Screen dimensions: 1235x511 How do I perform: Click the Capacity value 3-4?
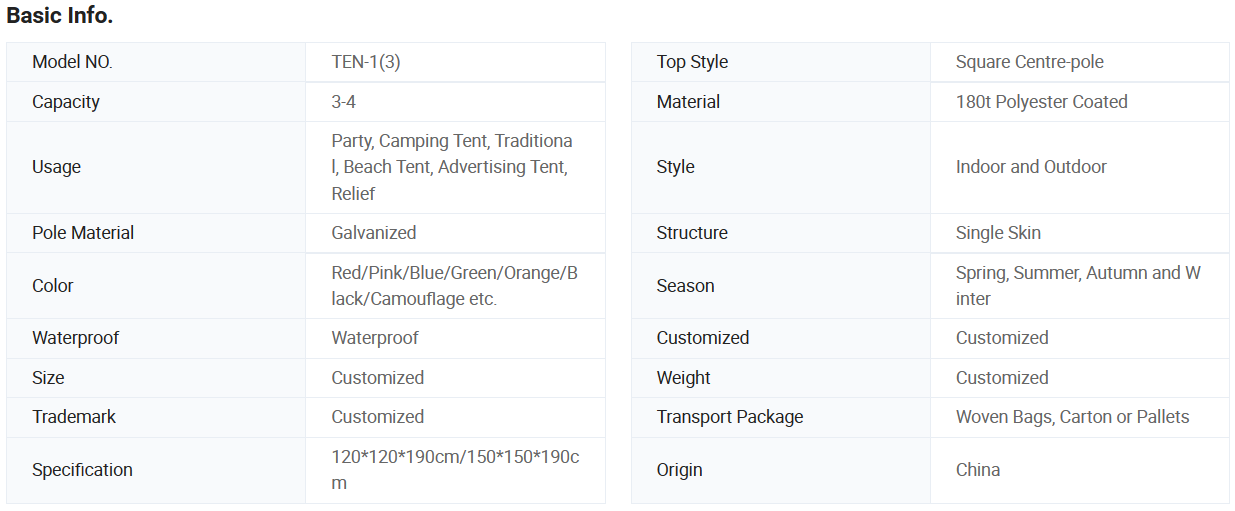click(344, 102)
